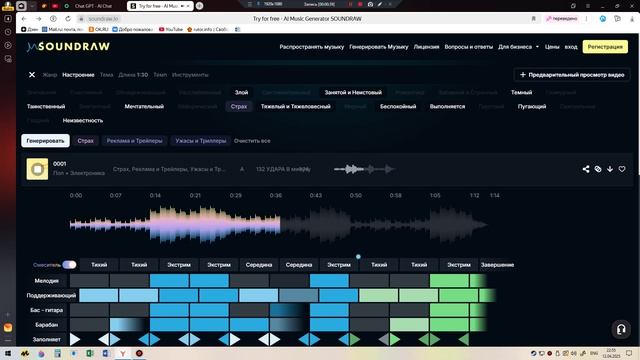Open Тема filter tab

coord(106,75)
